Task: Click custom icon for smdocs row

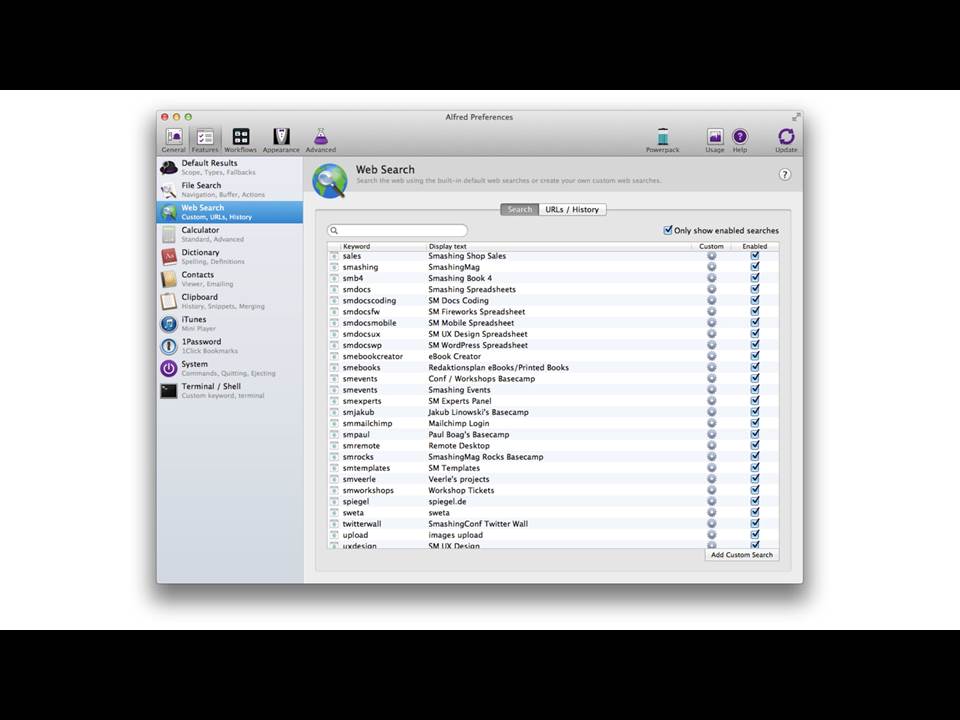Action: click(x=711, y=289)
